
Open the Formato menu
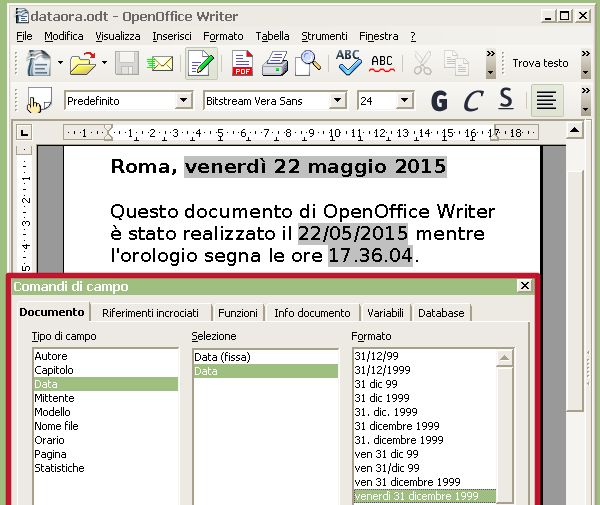(223, 36)
